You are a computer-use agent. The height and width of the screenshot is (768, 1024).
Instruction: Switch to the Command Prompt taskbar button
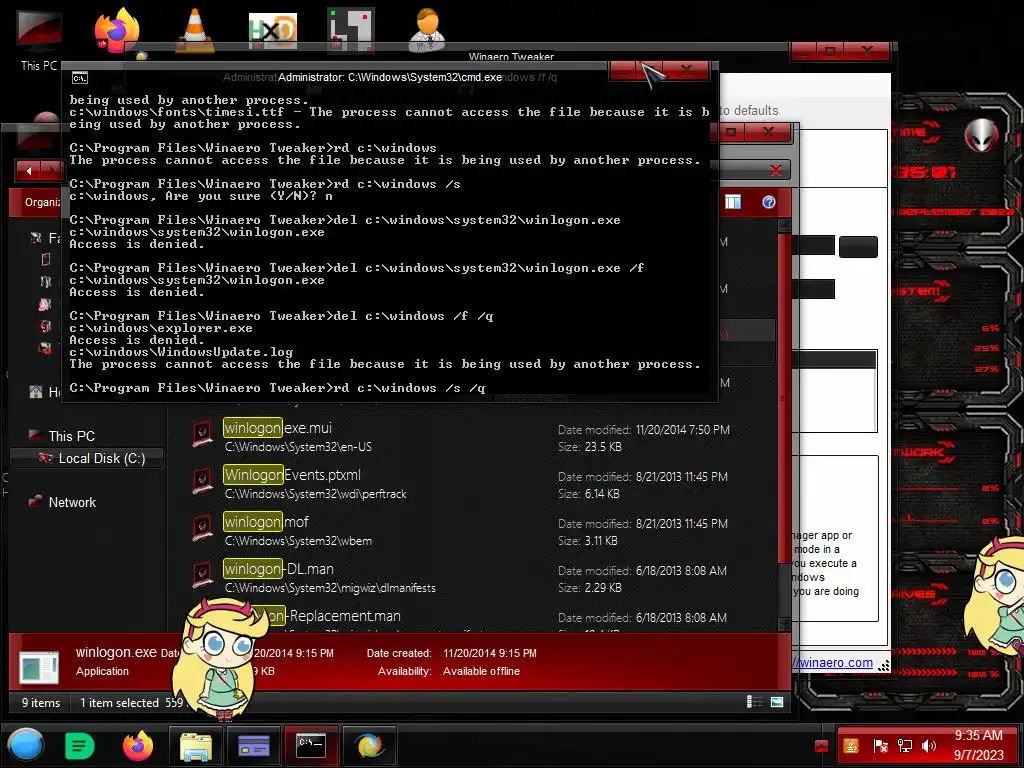pyautogui.click(x=311, y=746)
